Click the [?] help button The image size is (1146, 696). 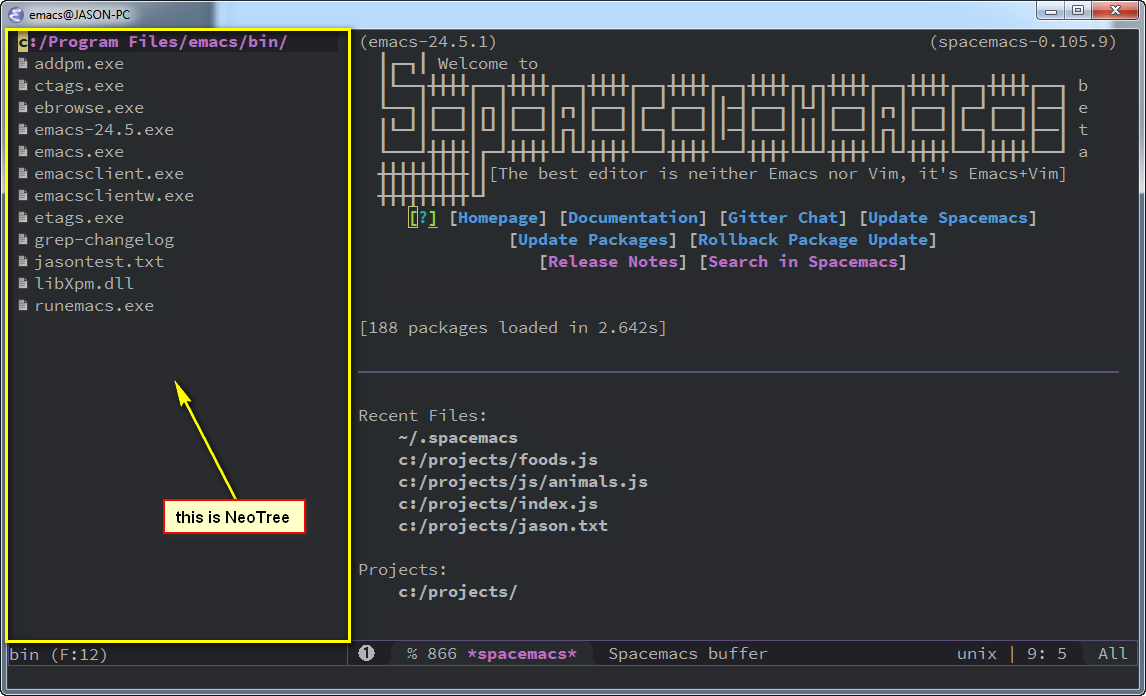[x=423, y=218]
